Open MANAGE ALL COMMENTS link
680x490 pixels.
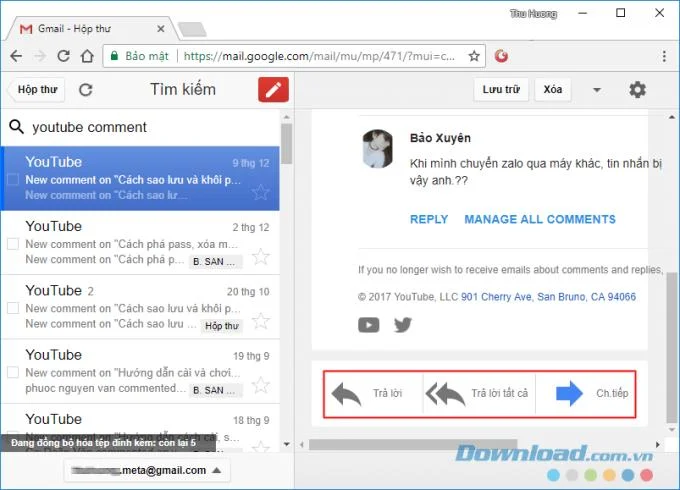(540, 219)
